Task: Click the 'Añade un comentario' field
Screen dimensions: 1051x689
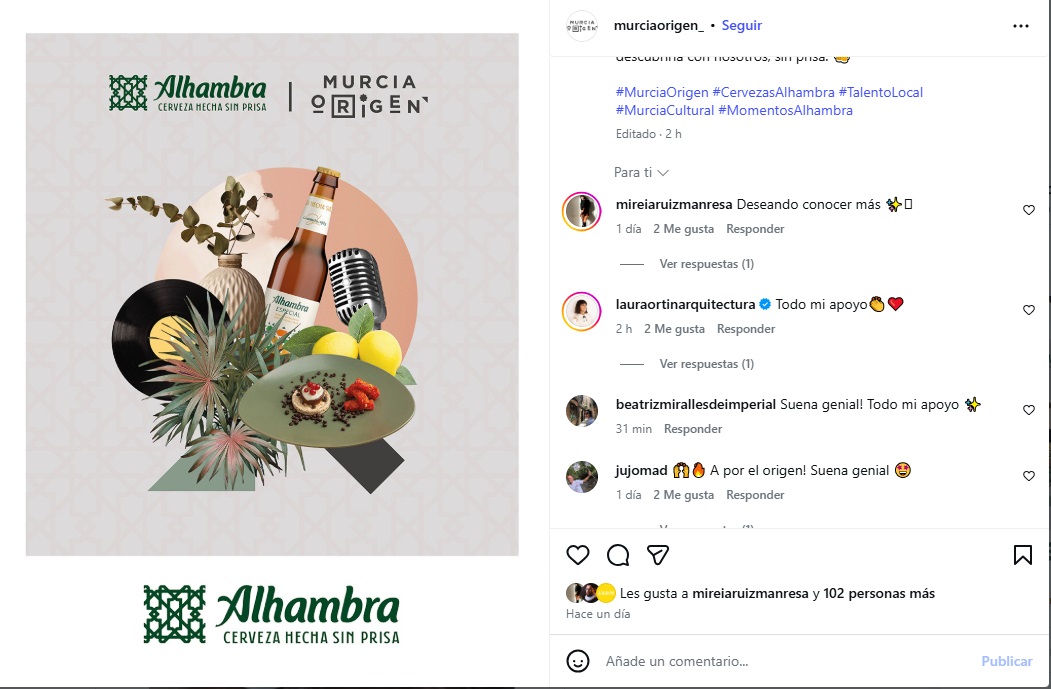Action: (784, 661)
